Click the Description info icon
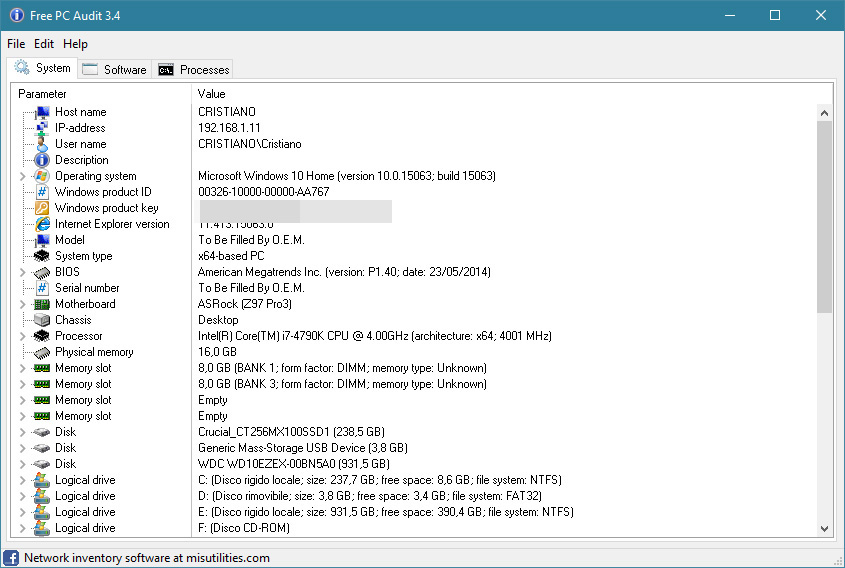 click(x=42, y=160)
